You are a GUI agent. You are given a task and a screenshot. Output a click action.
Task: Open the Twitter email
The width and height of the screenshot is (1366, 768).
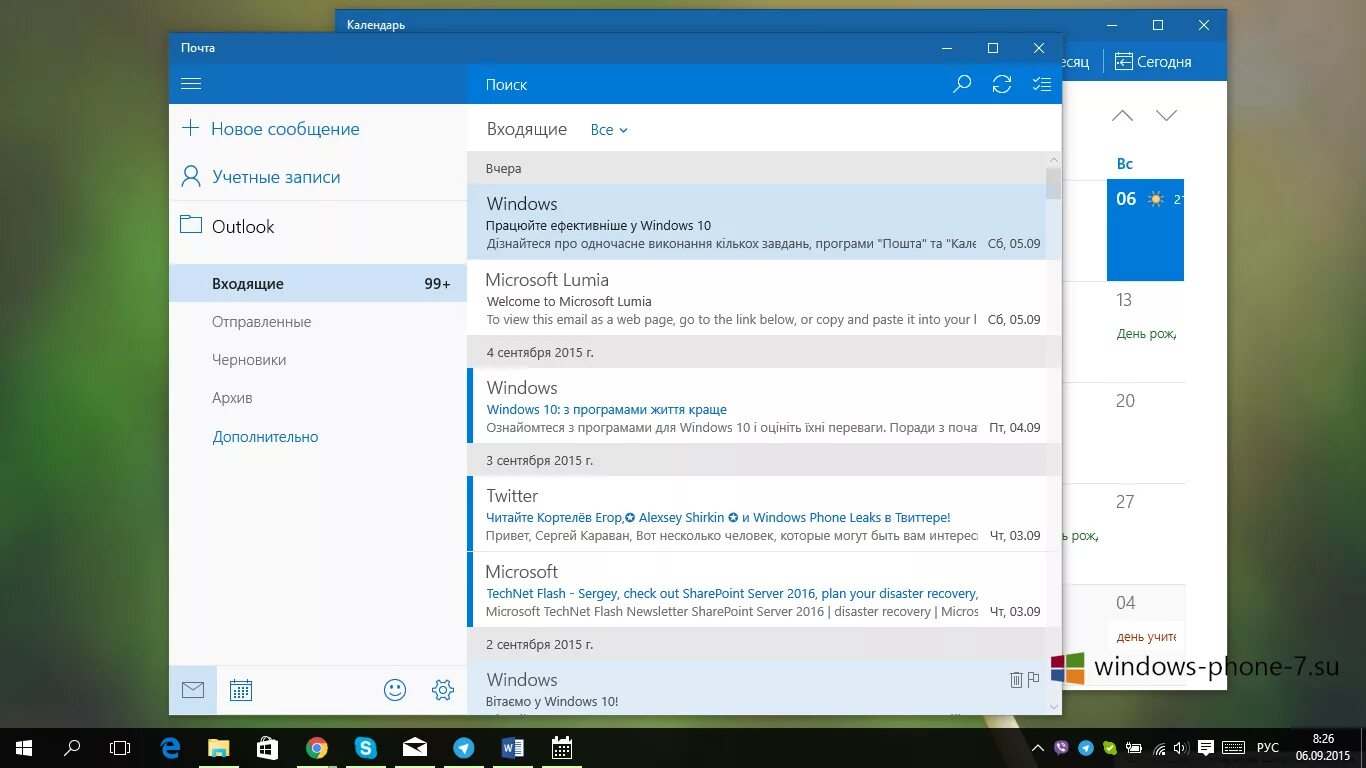756,513
